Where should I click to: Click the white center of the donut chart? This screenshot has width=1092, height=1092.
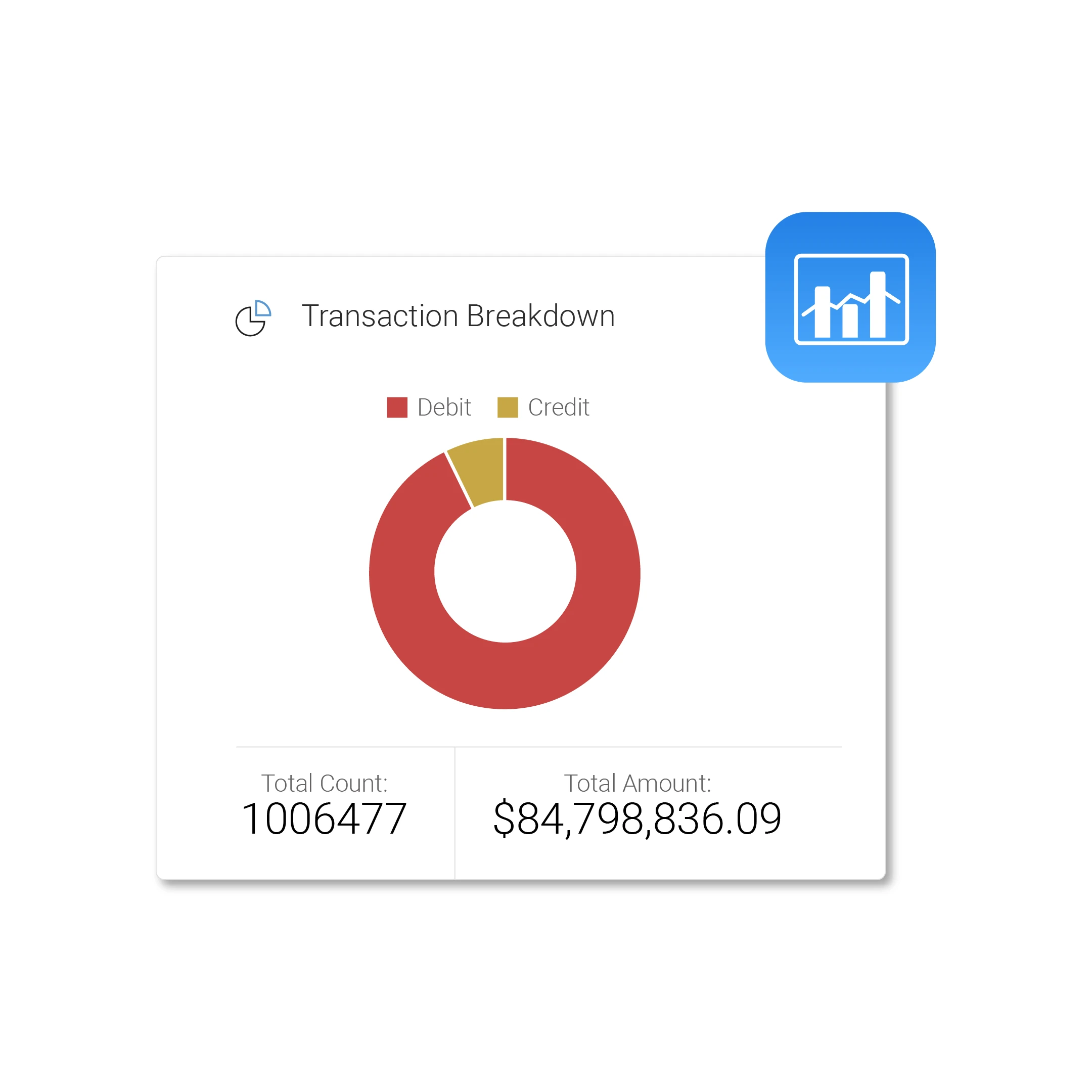pos(505,571)
